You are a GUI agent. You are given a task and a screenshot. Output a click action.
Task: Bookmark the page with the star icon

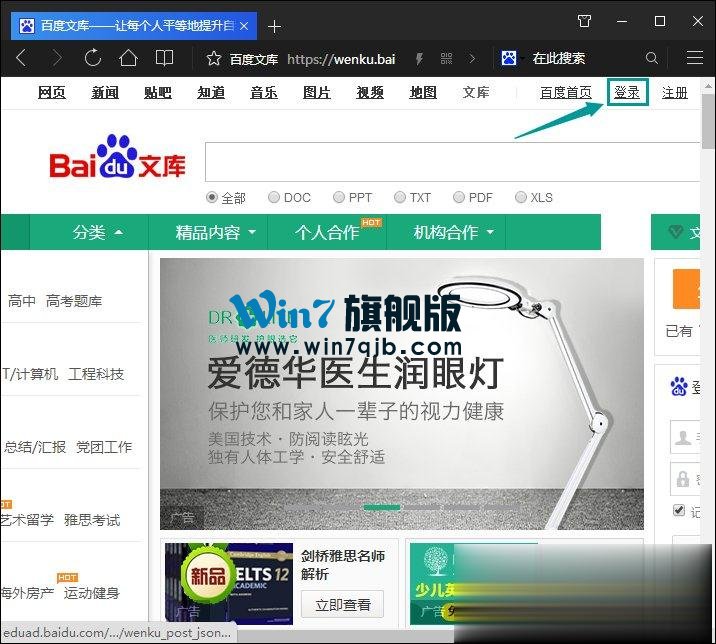(213, 58)
